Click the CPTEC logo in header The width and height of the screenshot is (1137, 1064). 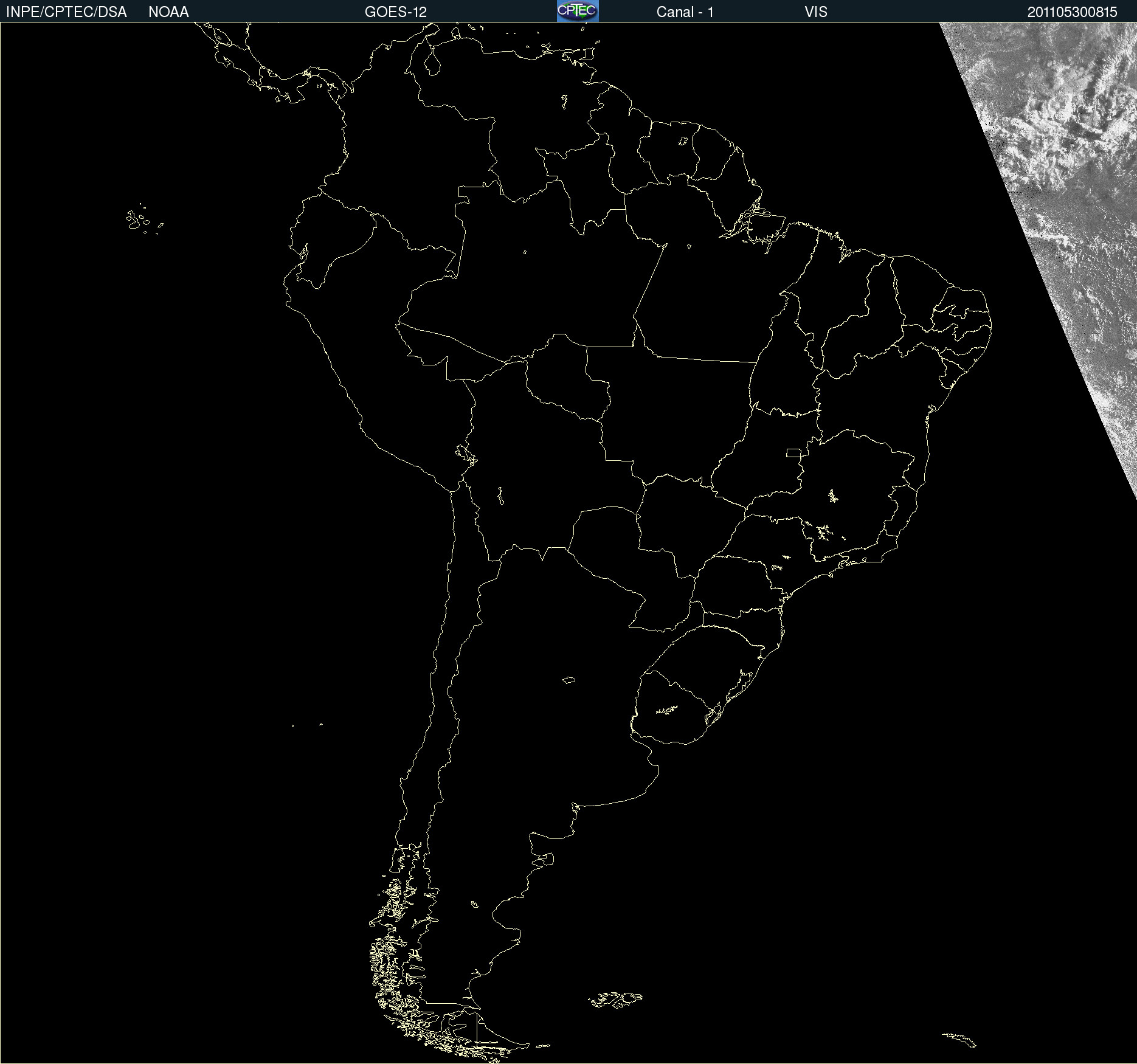[x=578, y=11]
